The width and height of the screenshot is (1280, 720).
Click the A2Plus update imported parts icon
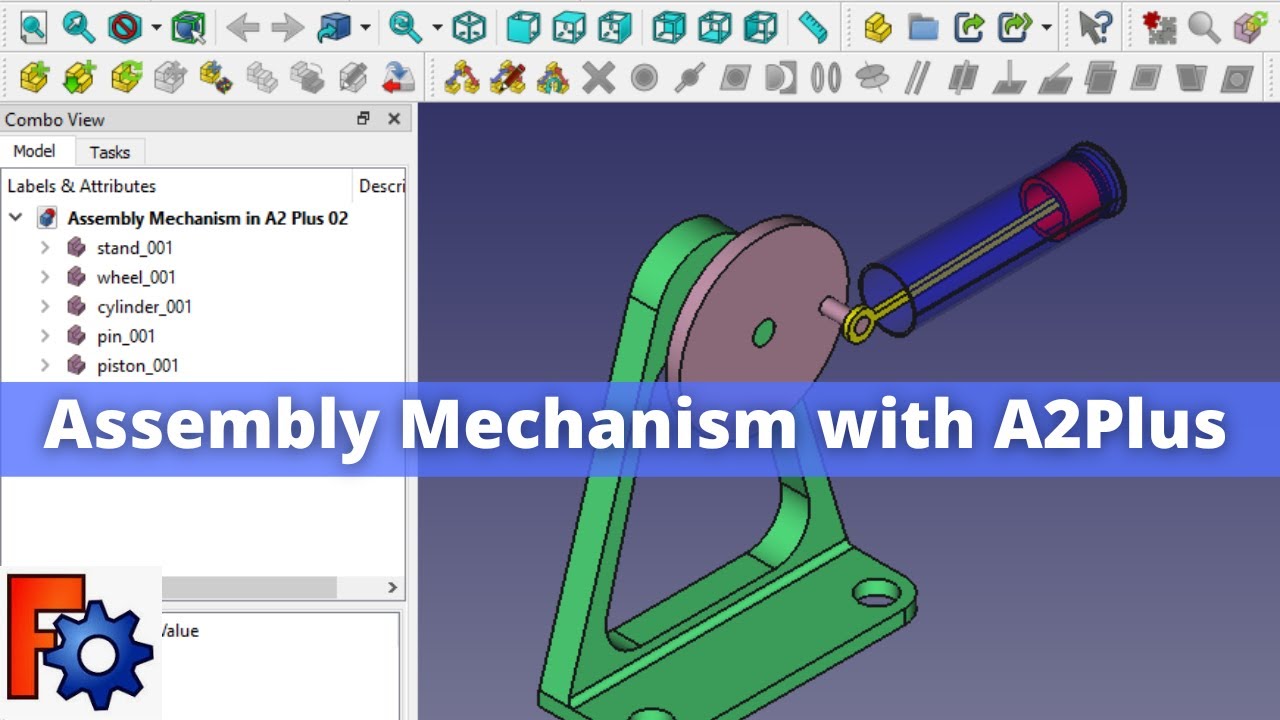point(126,77)
